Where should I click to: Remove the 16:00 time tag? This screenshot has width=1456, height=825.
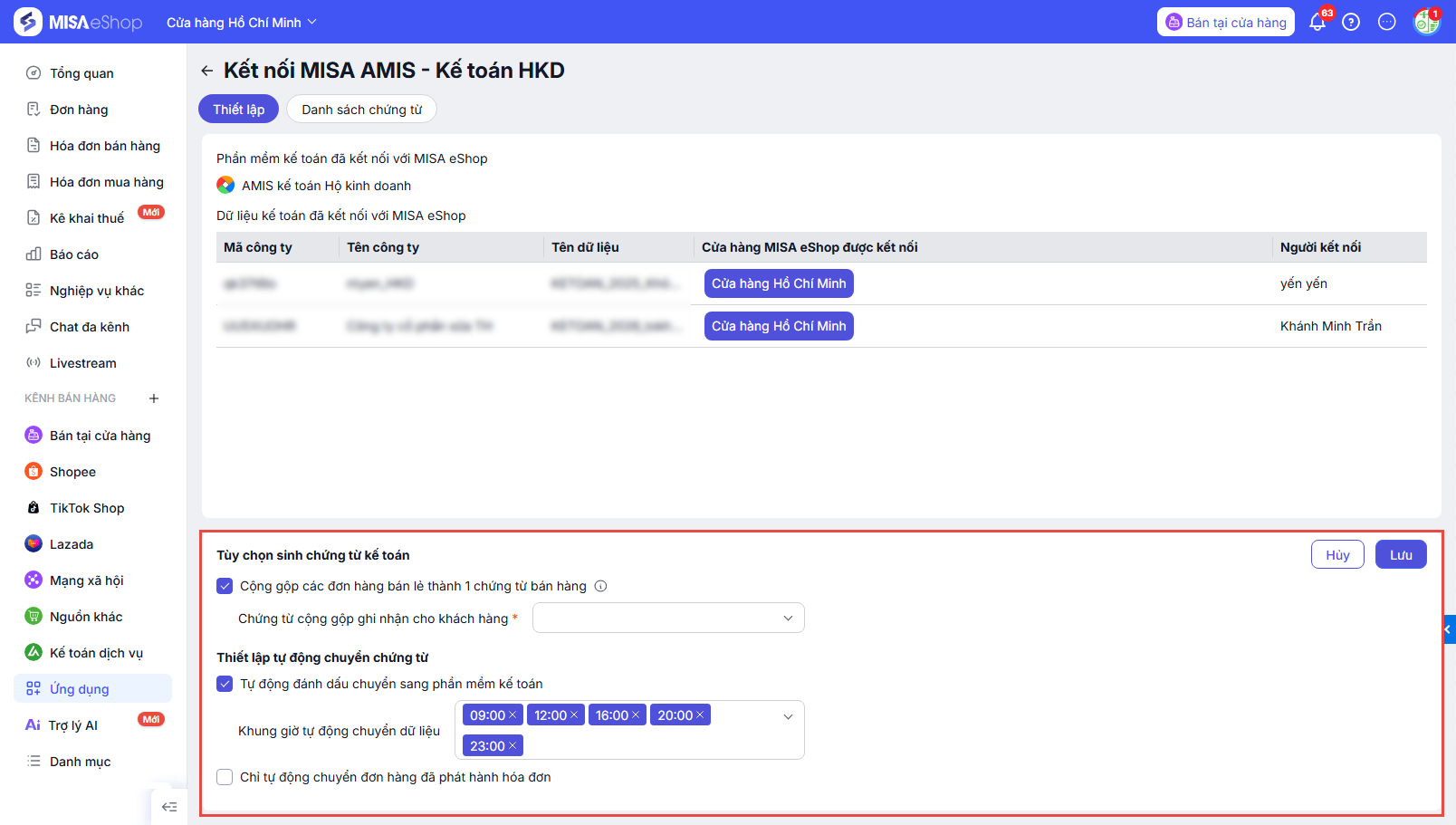click(636, 715)
